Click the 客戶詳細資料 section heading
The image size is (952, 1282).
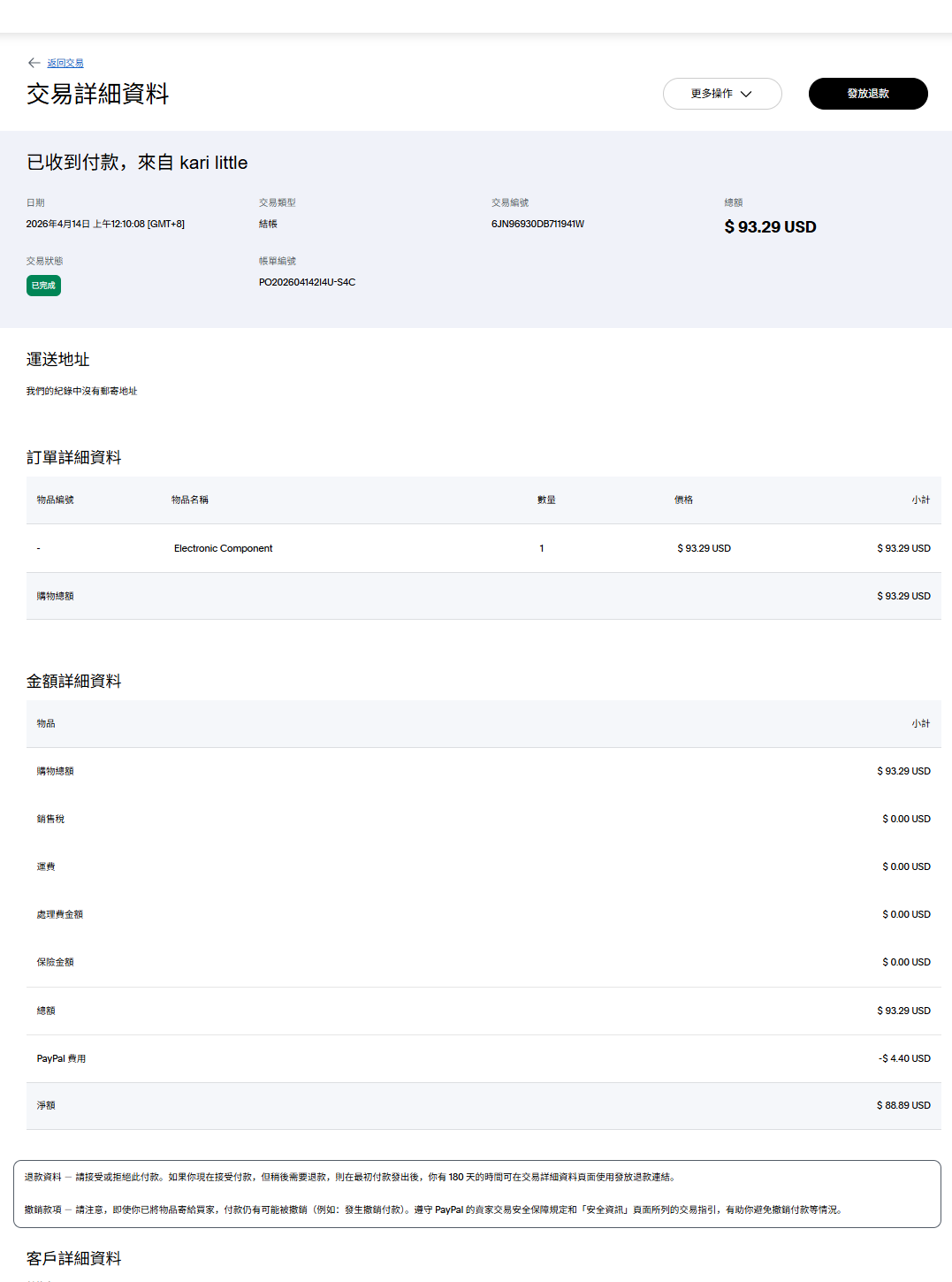74,1258
